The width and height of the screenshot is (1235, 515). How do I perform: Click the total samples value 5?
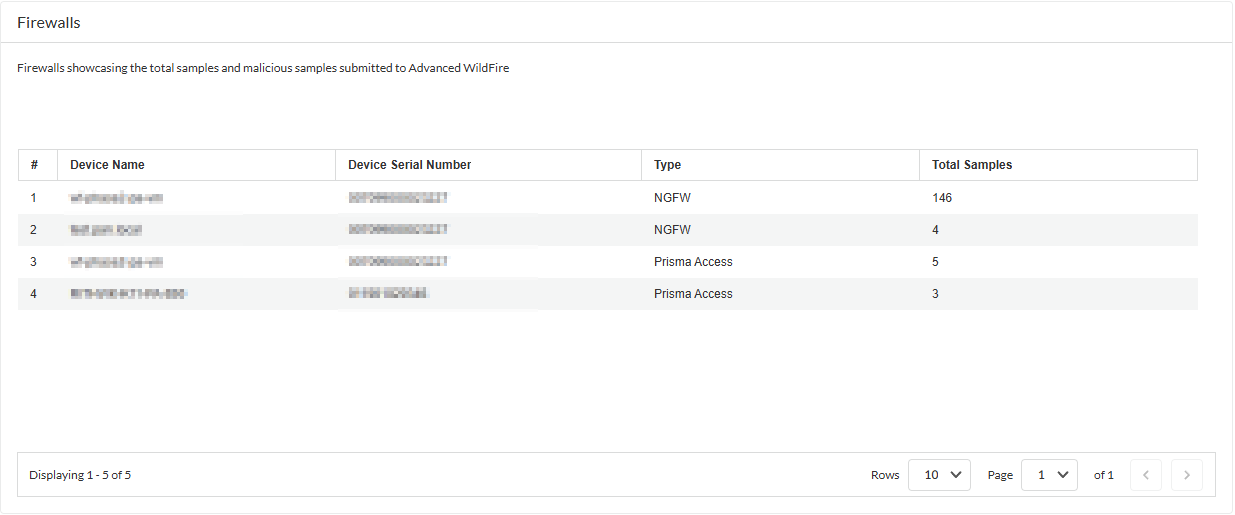coord(936,262)
